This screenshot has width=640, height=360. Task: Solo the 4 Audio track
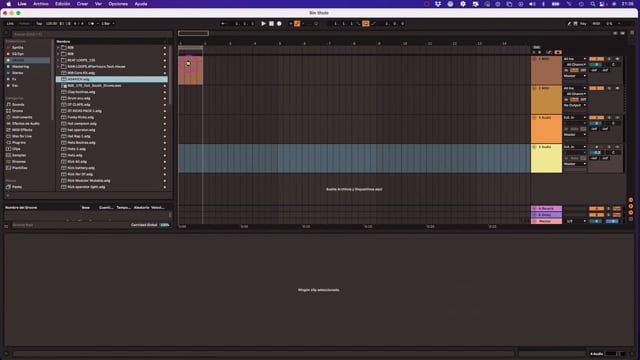pos(609,147)
